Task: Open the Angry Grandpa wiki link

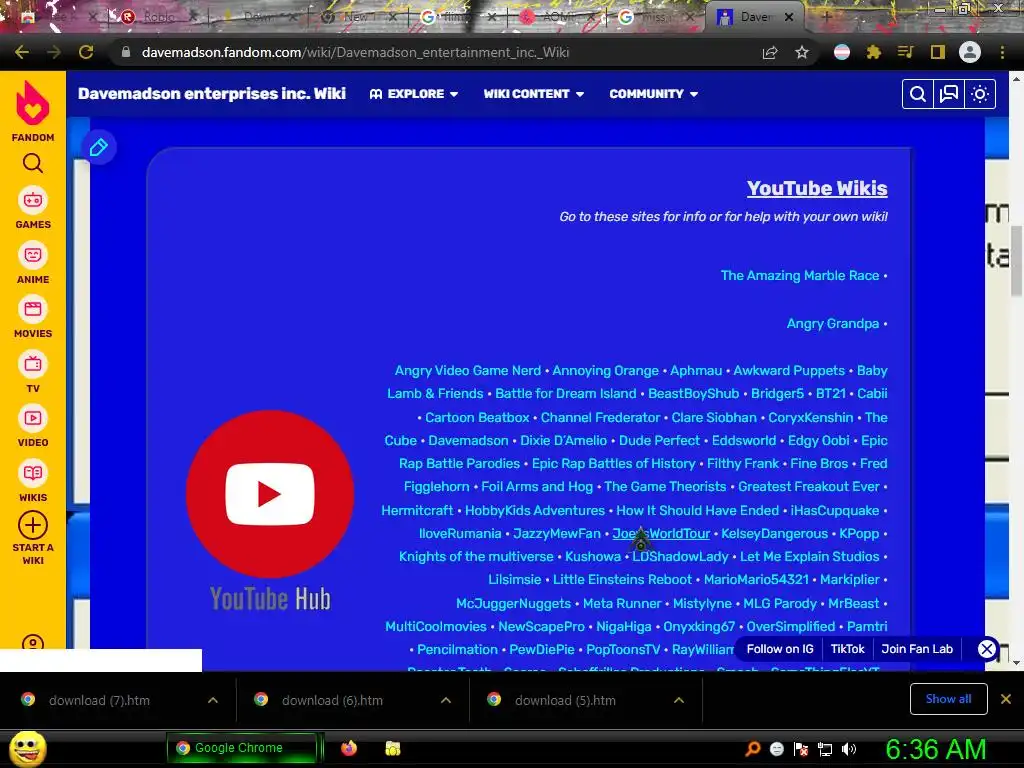Action: (x=833, y=323)
